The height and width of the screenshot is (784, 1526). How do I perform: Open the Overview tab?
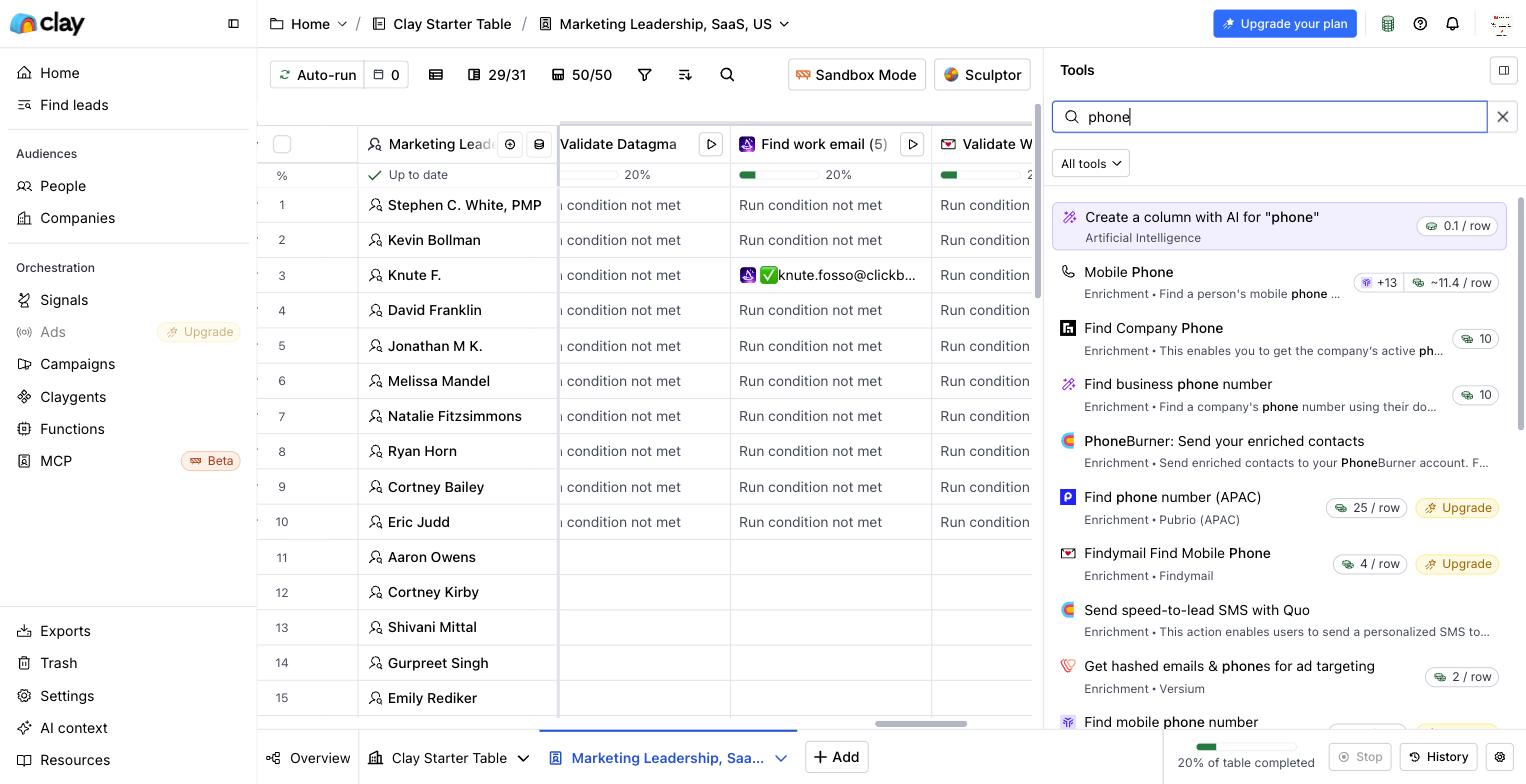[x=308, y=758]
